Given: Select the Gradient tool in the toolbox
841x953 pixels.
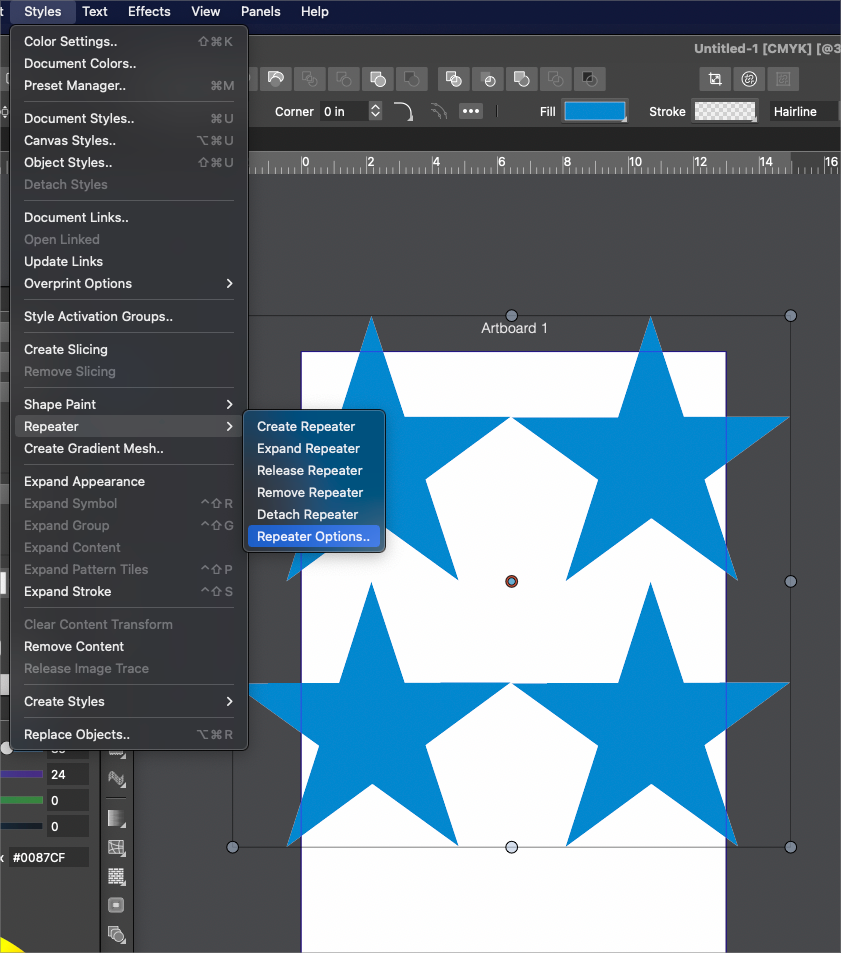Looking at the screenshot, I should click(117, 819).
